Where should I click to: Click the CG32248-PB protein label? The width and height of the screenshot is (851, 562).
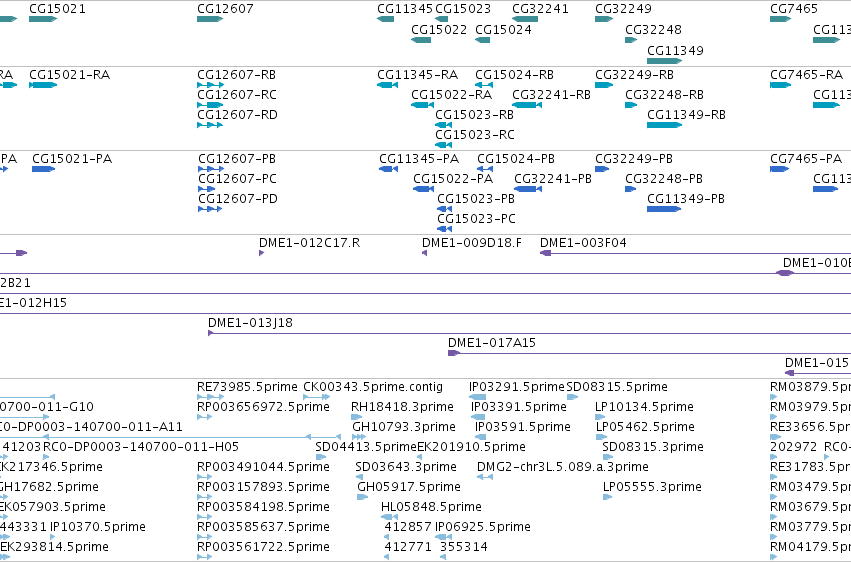click(664, 179)
